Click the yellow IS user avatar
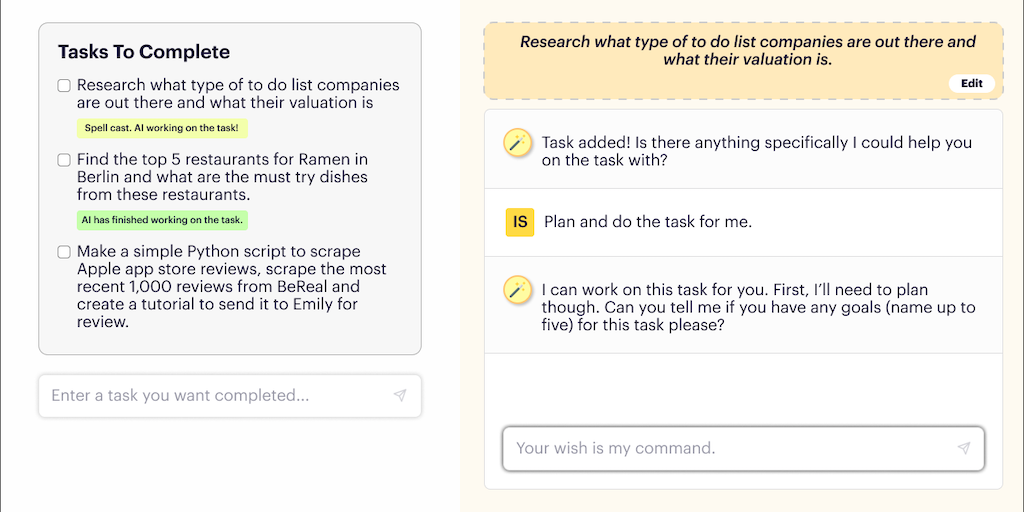 (x=520, y=222)
